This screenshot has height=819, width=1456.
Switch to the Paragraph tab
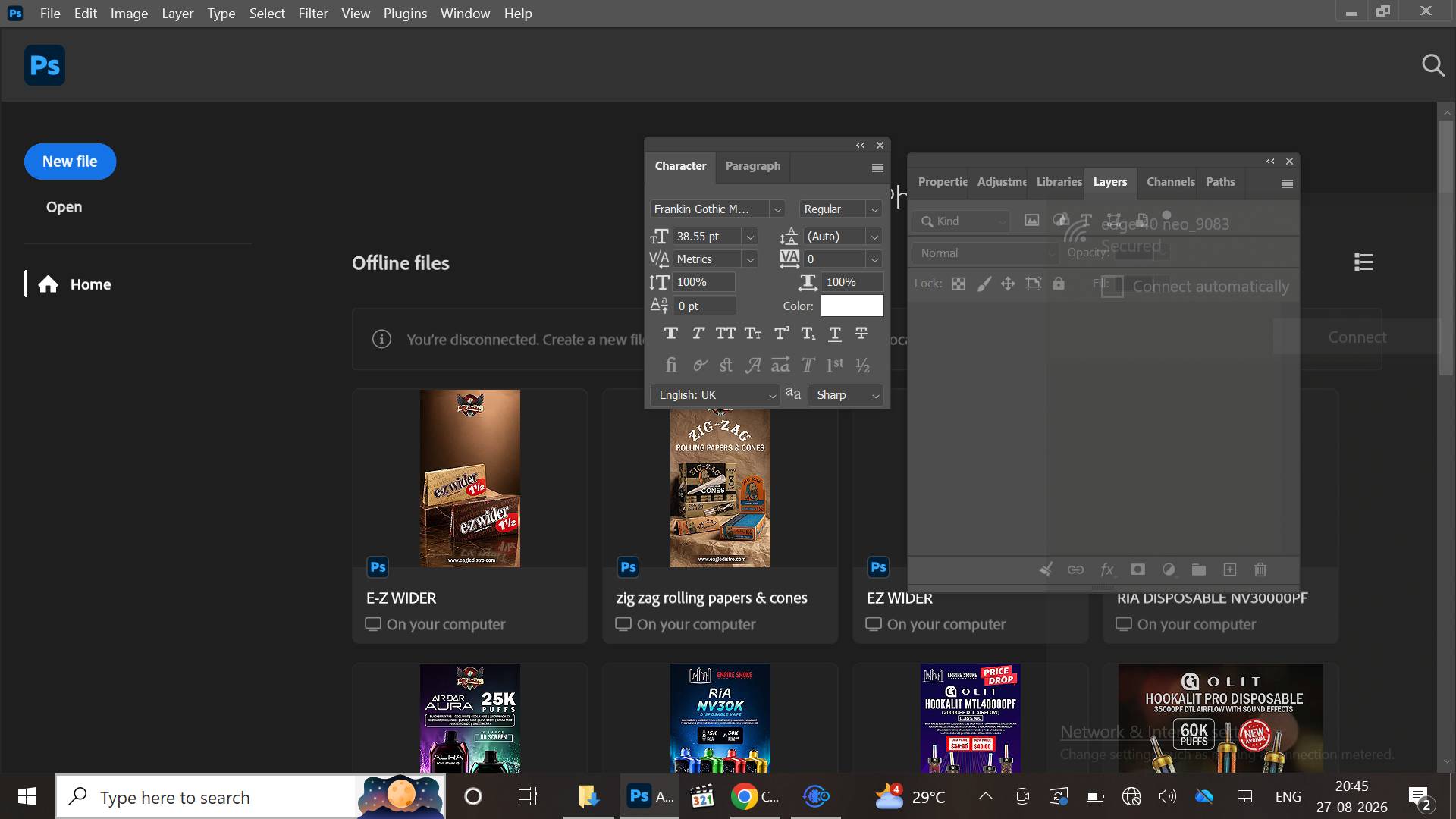point(752,166)
